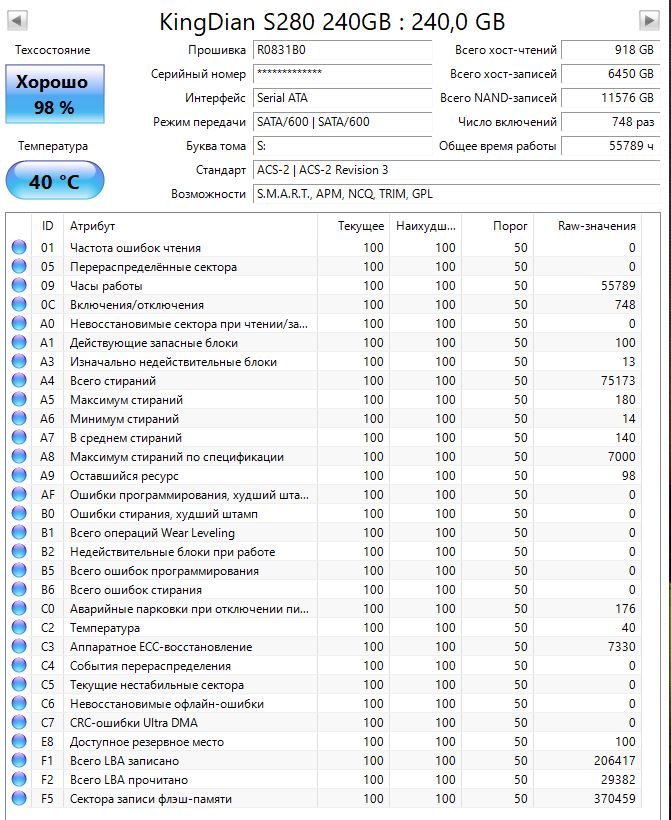Click status orb for Максимум стираний row (A5)
Image resolution: width=671 pixels, height=820 pixels.
19,400
